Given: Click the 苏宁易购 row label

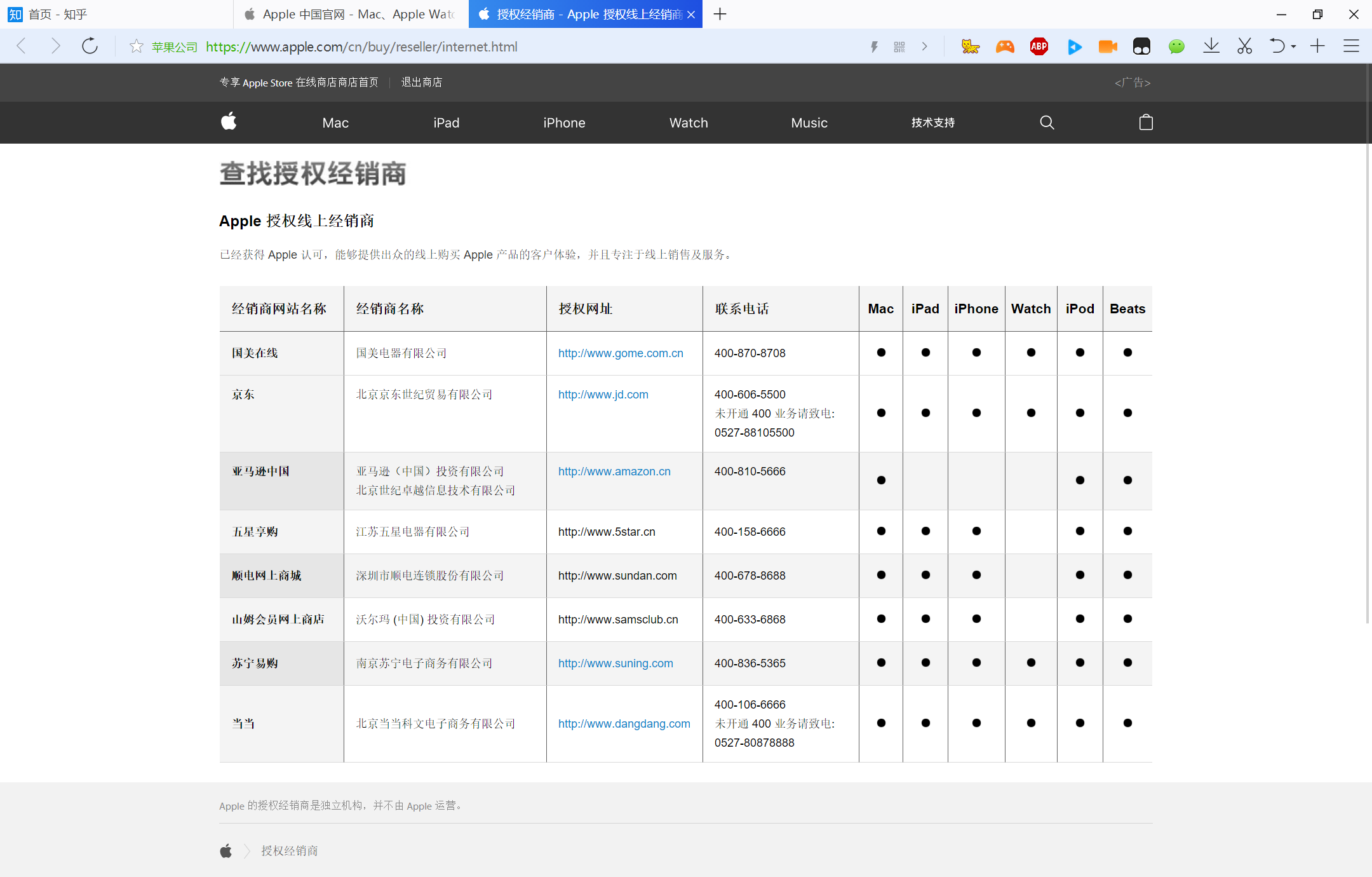Looking at the screenshot, I should point(255,663).
